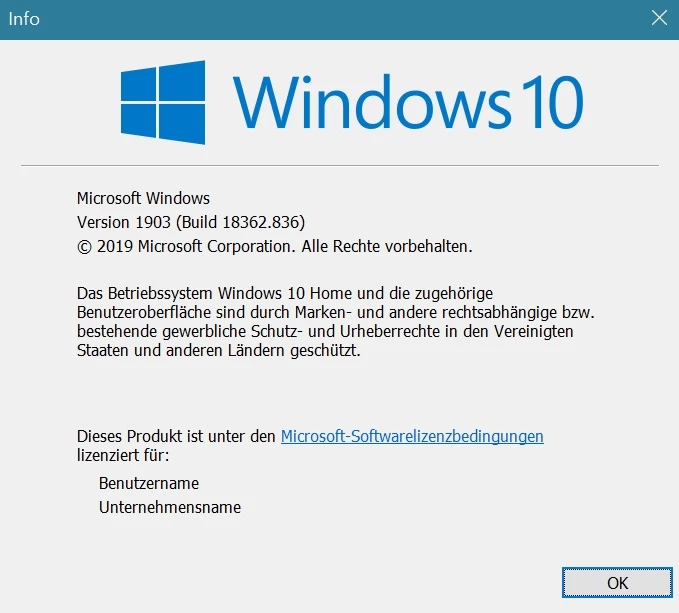Click the Windows logo icon
This screenshot has width=679, height=613.
coord(162,102)
